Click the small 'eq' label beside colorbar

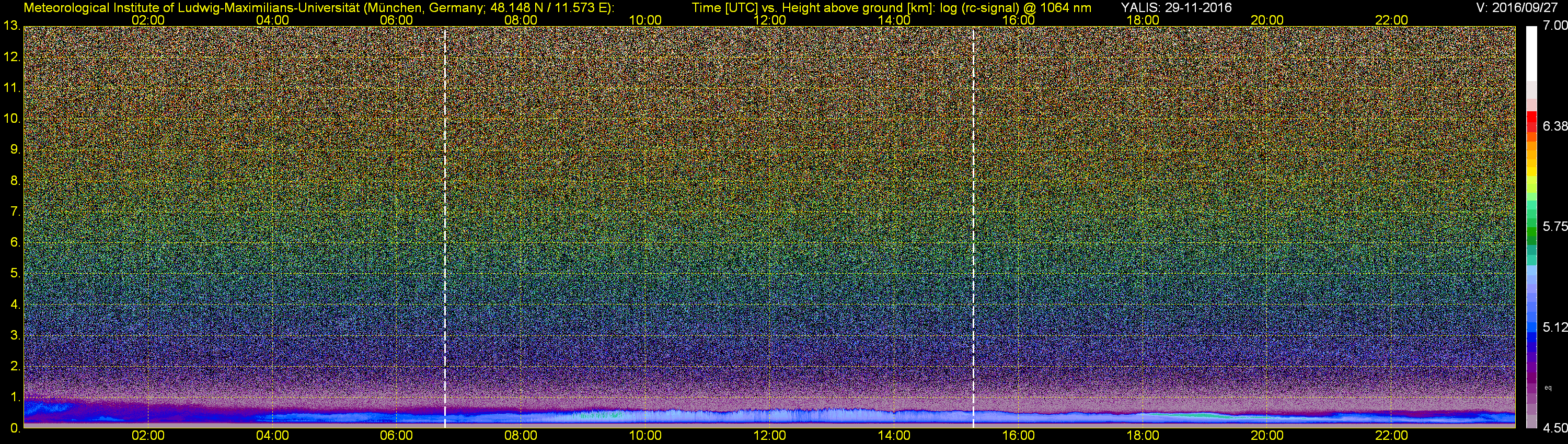1548,388
